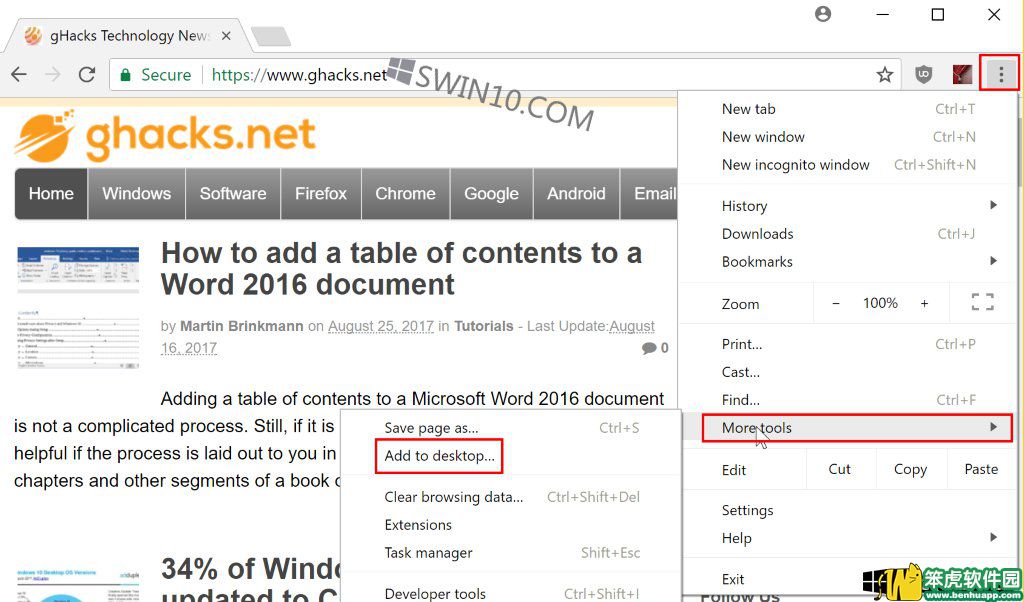This screenshot has width=1024, height=602.
Task: Open the Word 2016 article thumbnail
Action: pos(78,308)
